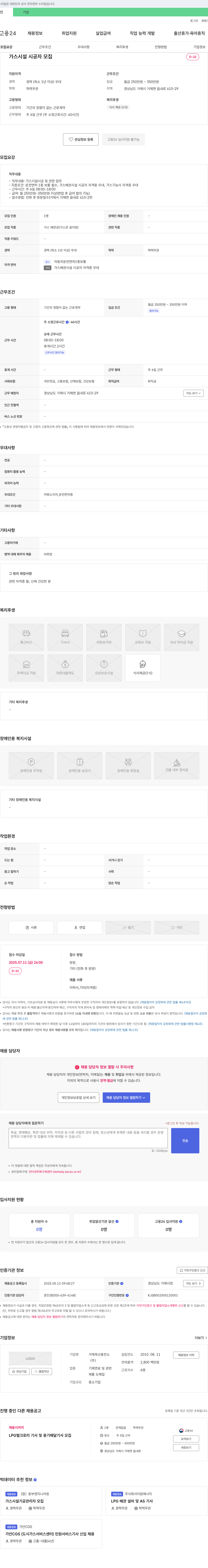Viewport: 208px width, 1568px height.
Task: Click the 교육비 지원 welfare icon
Action: point(143,637)
